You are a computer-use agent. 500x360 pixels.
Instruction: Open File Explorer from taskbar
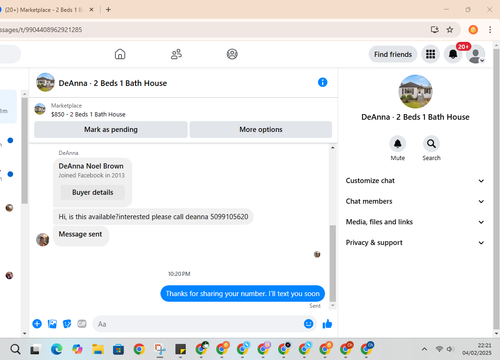click(x=98, y=349)
